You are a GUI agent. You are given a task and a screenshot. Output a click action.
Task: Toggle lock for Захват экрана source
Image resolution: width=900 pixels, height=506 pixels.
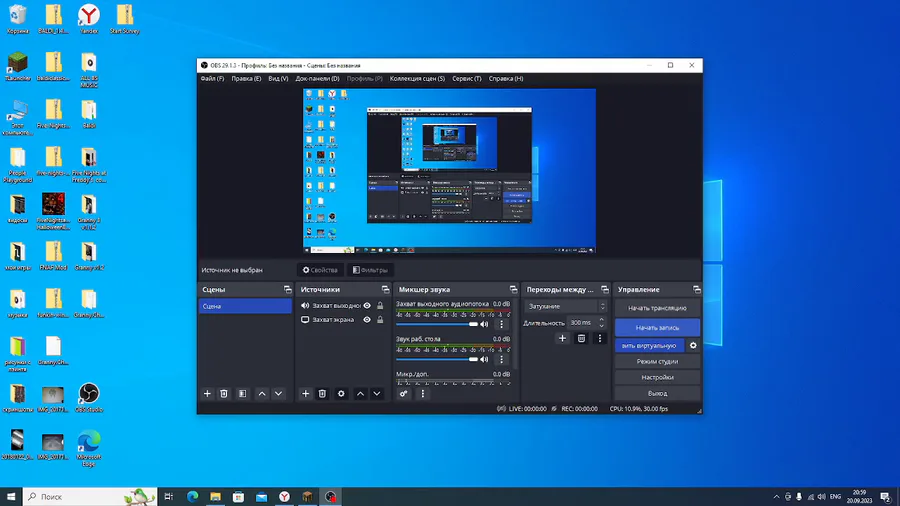coord(380,320)
